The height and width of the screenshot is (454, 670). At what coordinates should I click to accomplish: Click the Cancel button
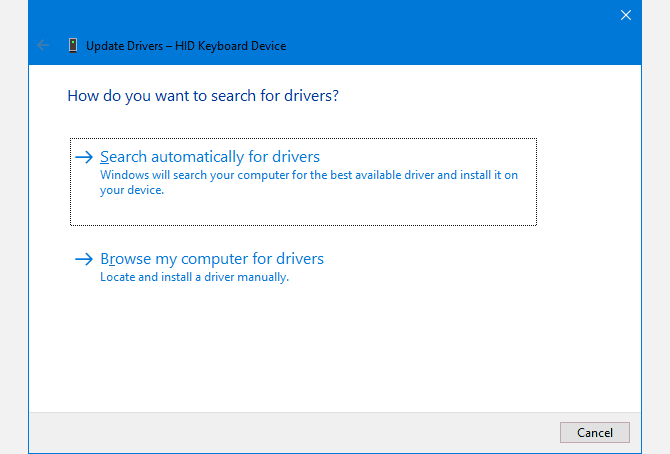594,433
